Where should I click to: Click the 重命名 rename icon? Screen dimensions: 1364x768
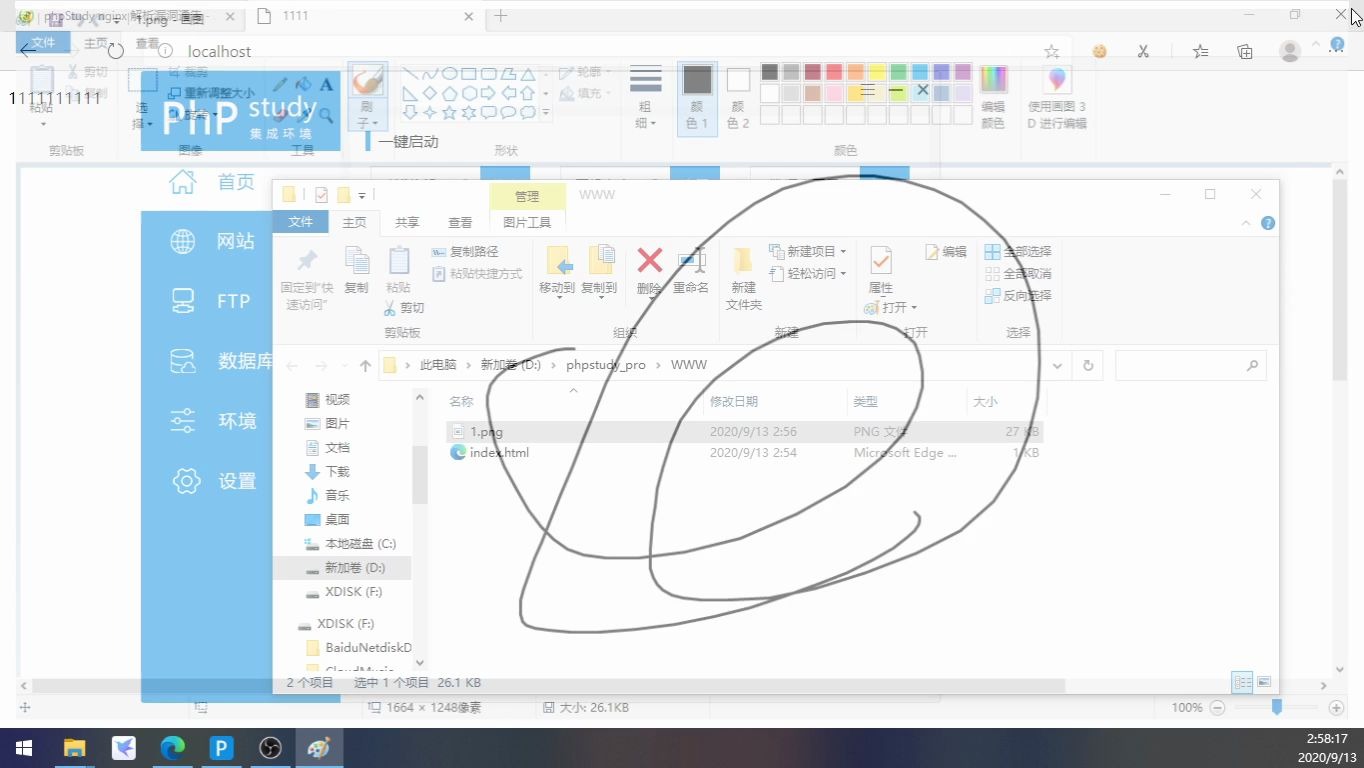[x=691, y=261]
